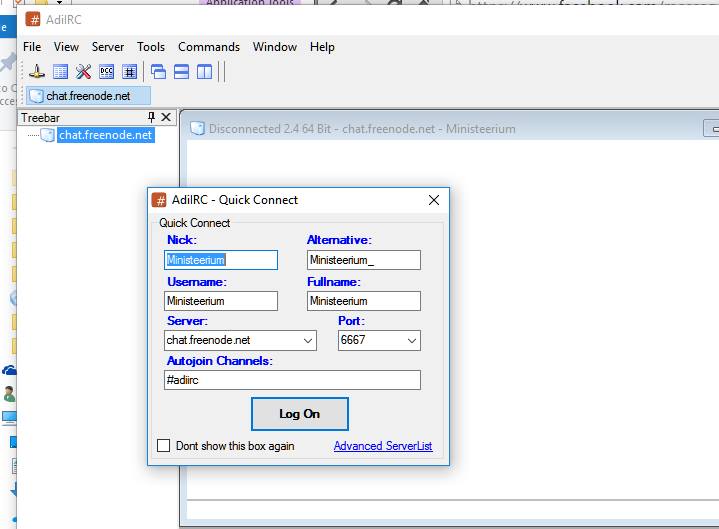Expand the Port dropdown
Image resolution: width=719 pixels, height=529 pixels.
coord(412,341)
